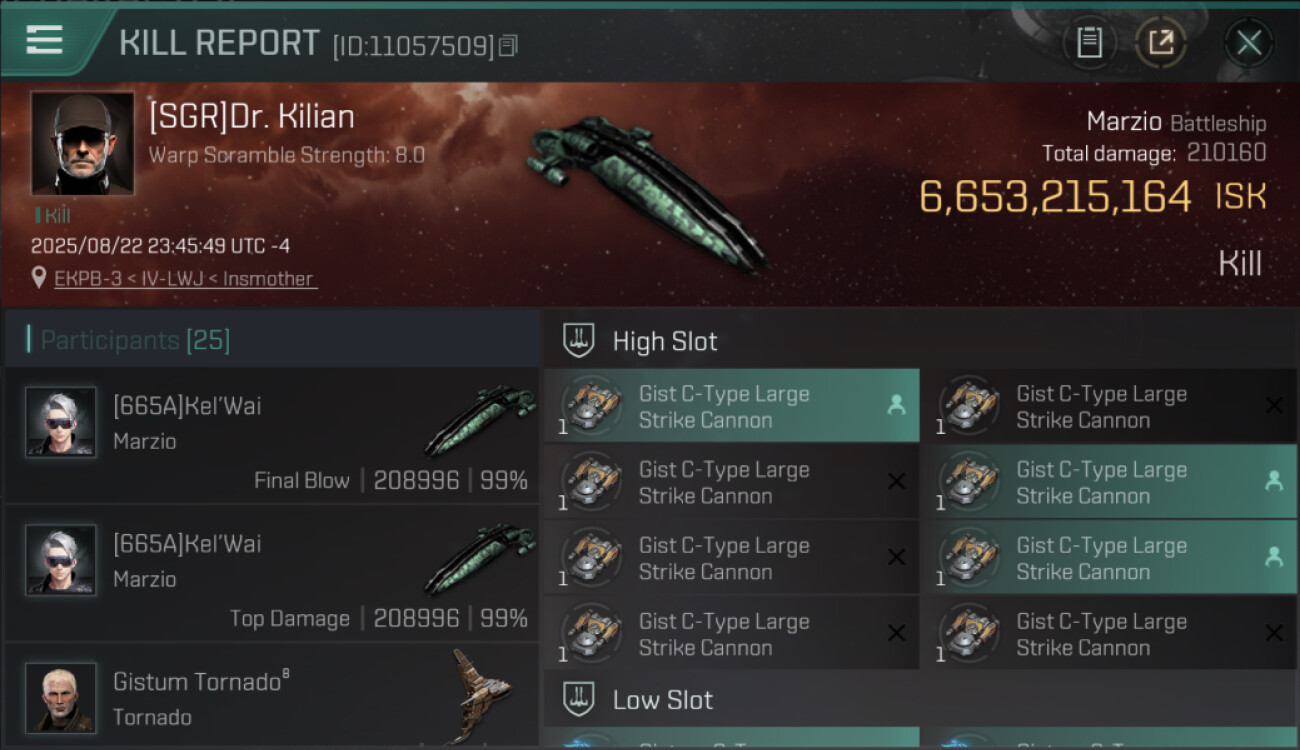1300x750 pixels.
Task: Click Kel'Wai's Top Damage portrait
Action: (61, 560)
